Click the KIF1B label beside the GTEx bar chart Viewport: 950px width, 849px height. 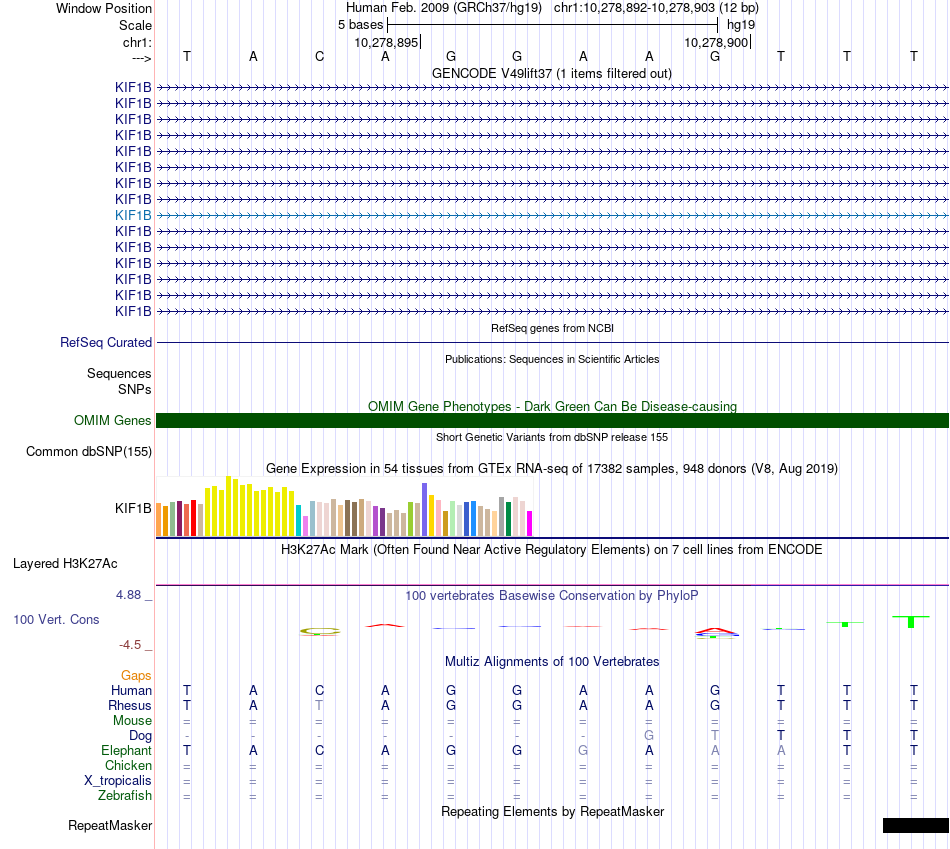tap(133, 508)
